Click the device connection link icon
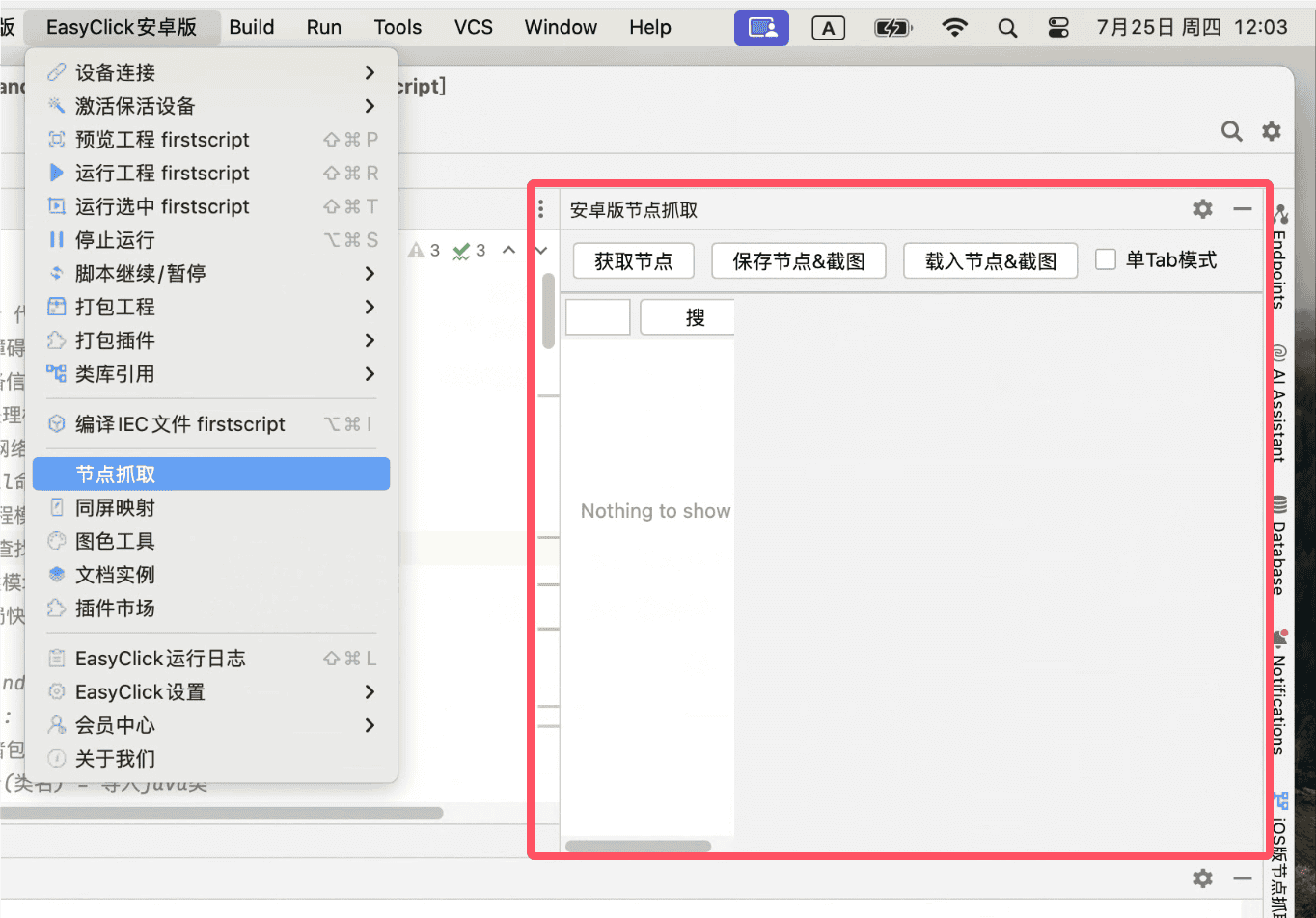The width and height of the screenshot is (1316, 918). [57, 72]
